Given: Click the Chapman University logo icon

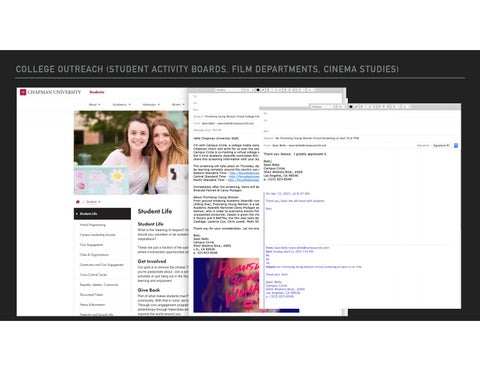Looking at the screenshot, I should 23,92.
